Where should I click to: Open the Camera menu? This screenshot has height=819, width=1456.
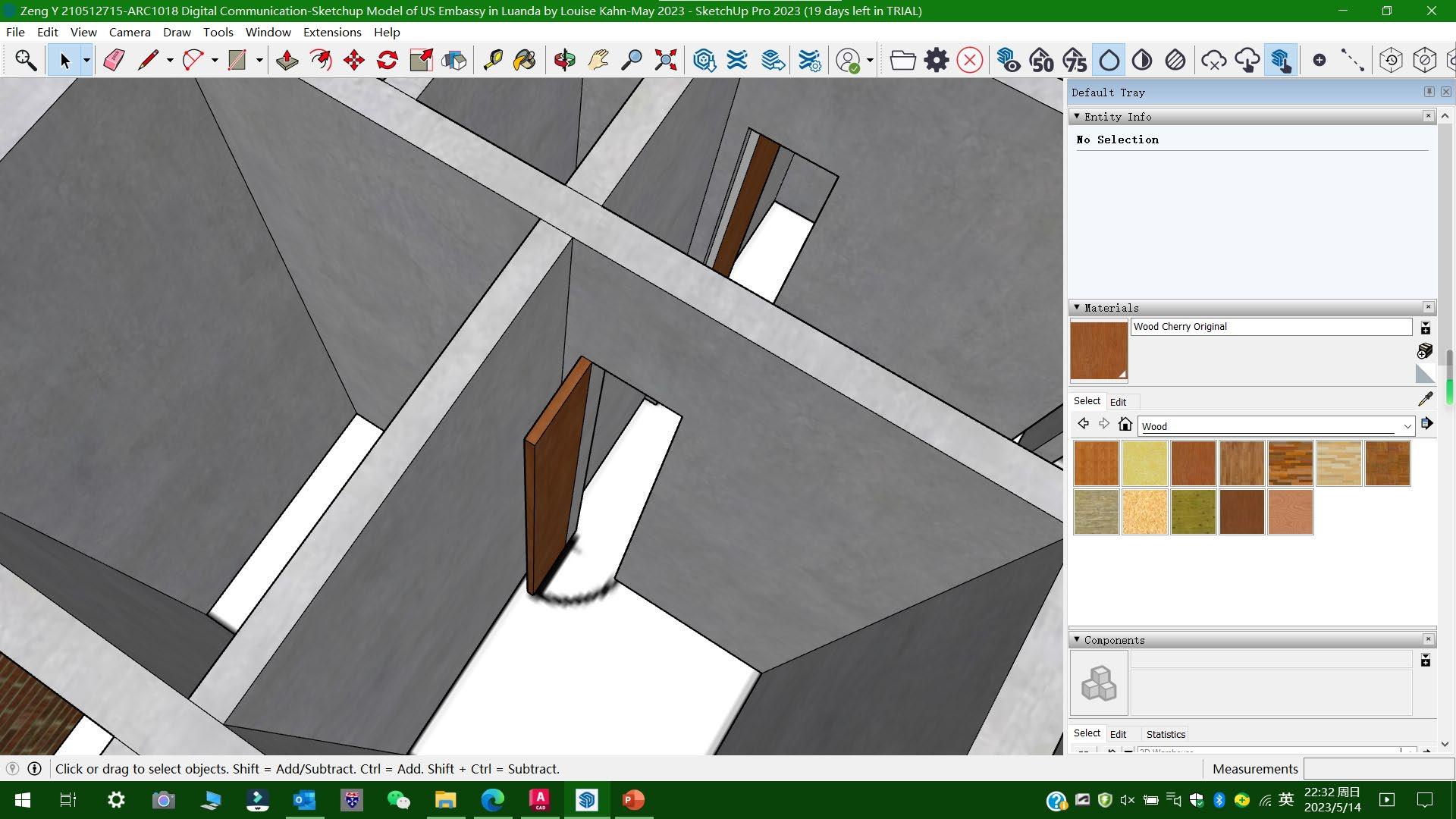click(x=130, y=32)
